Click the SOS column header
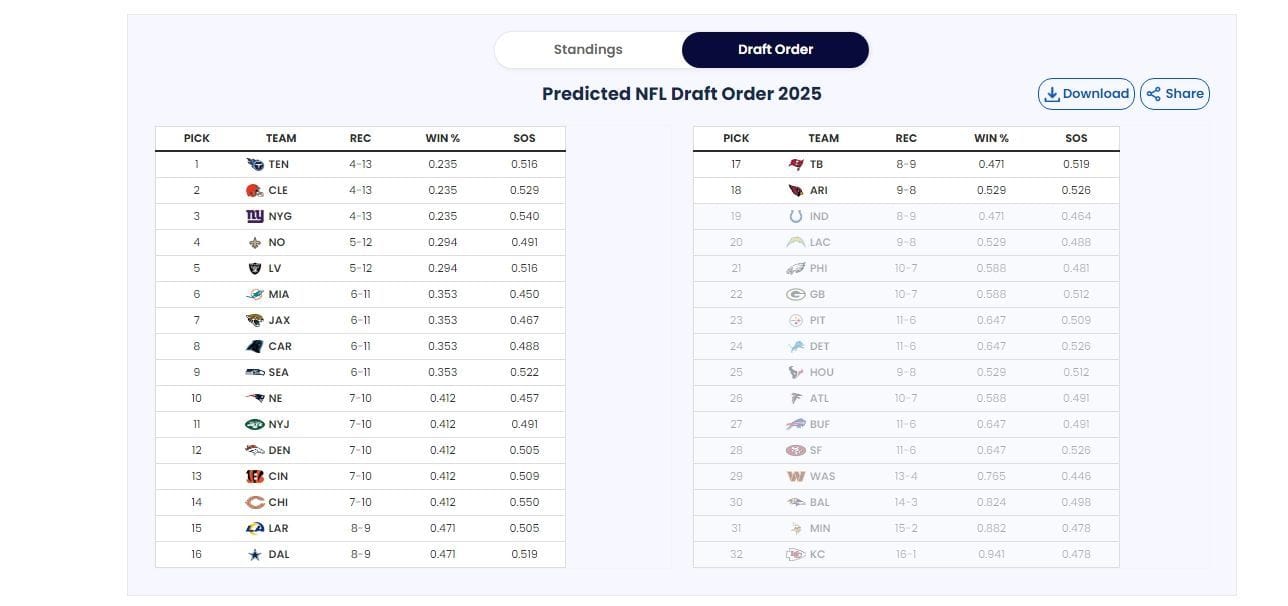Screen dimensions: 1288x606 tap(523, 138)
